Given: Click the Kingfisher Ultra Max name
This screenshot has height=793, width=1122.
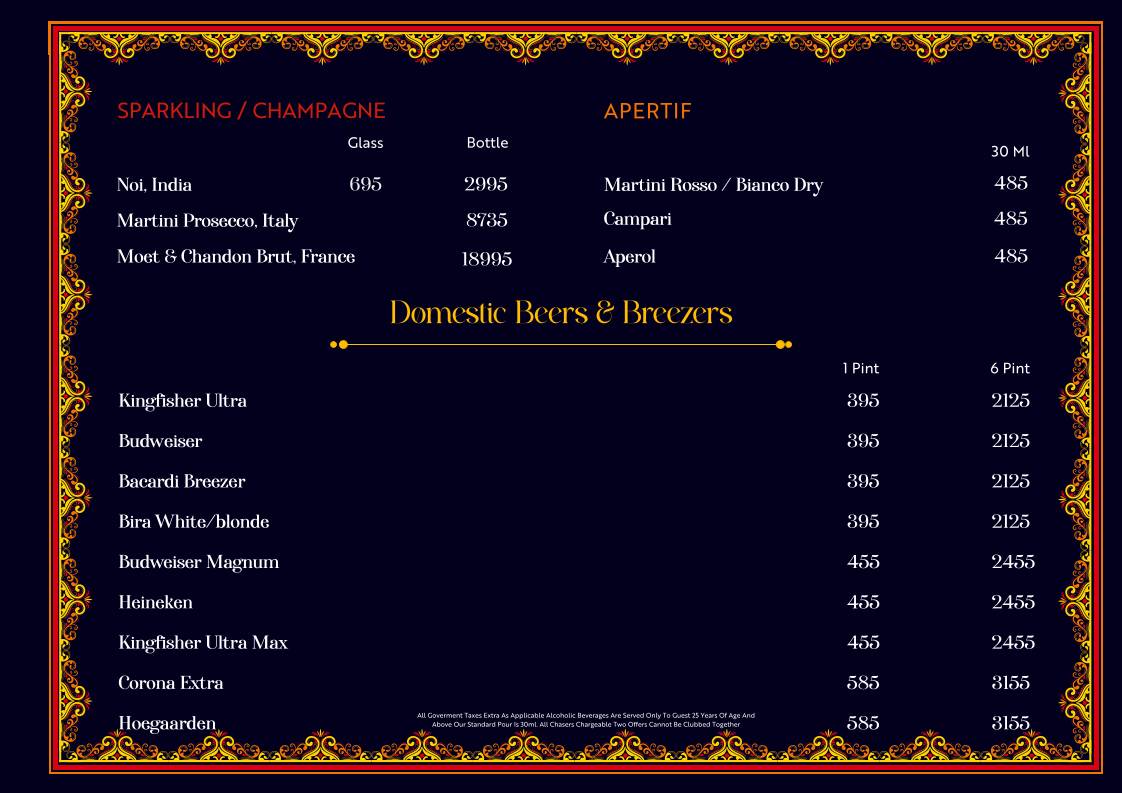Looking at the screenshot, I should [x=203, y=643].
